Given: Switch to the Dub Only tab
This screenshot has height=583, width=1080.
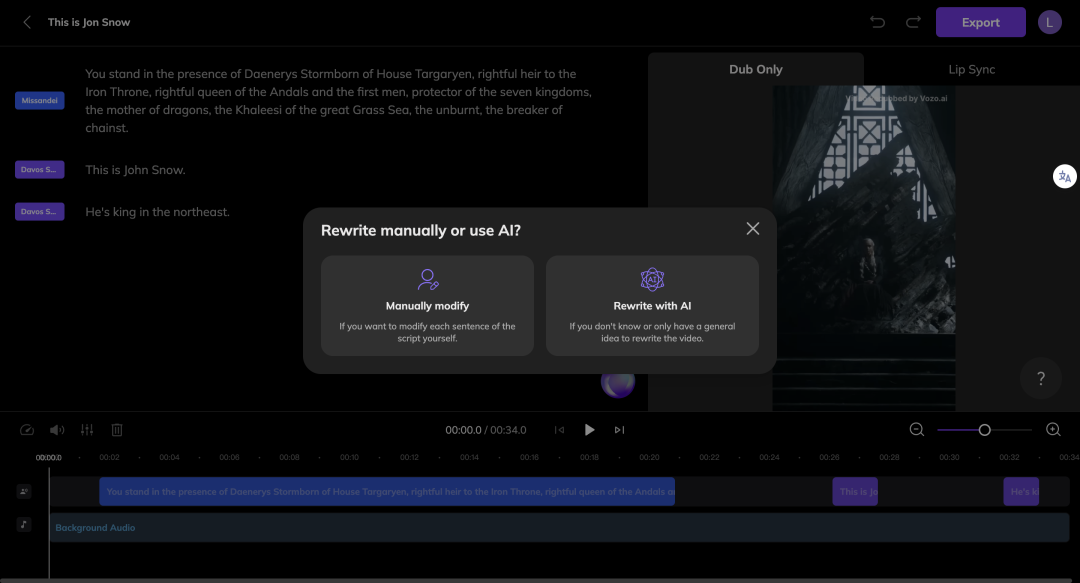Looking at the screenshot, I should [x=756, y=69].
